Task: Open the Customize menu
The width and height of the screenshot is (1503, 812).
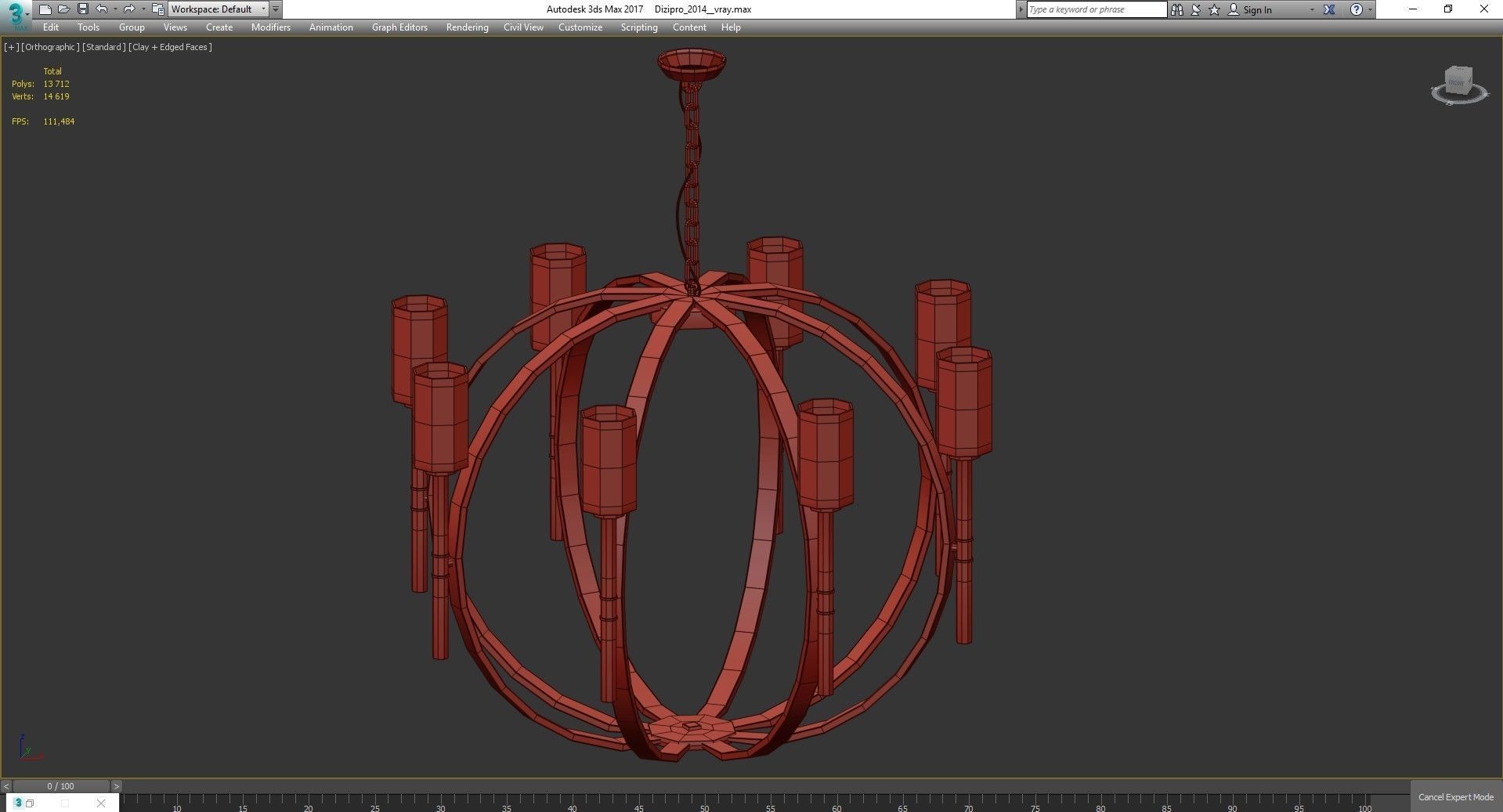Action: (x=580, y=27)
